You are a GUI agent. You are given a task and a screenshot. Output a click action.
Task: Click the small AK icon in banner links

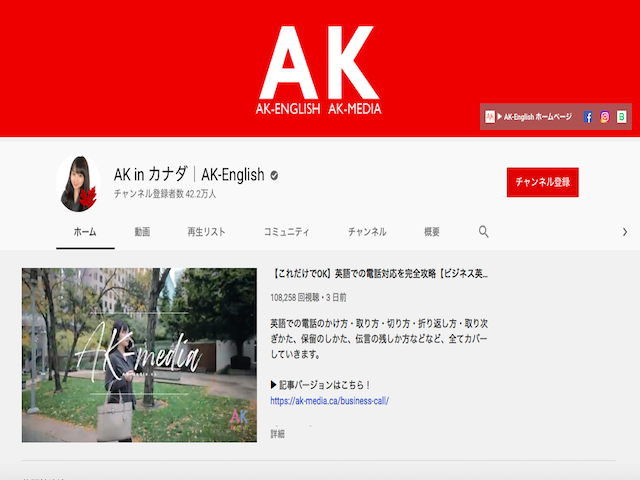coord(489,117)
